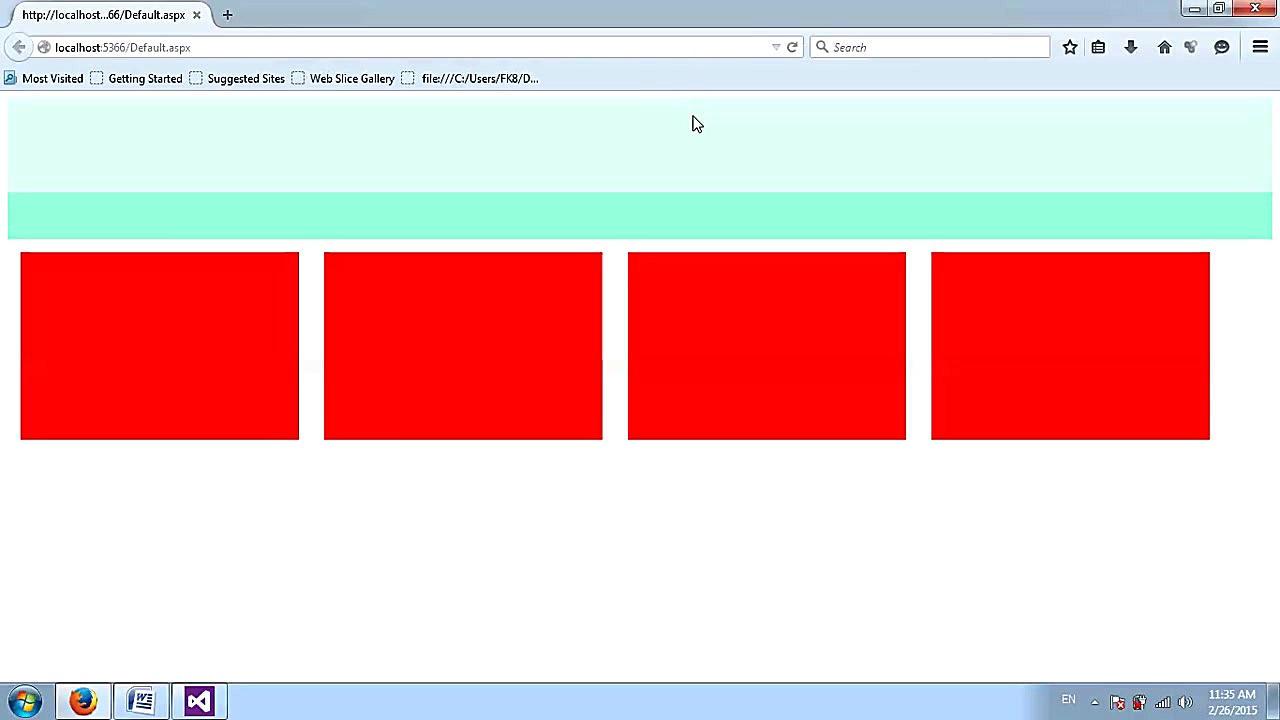Click the search magnifier icon
1280x720 pixels.
pos(822,47)
